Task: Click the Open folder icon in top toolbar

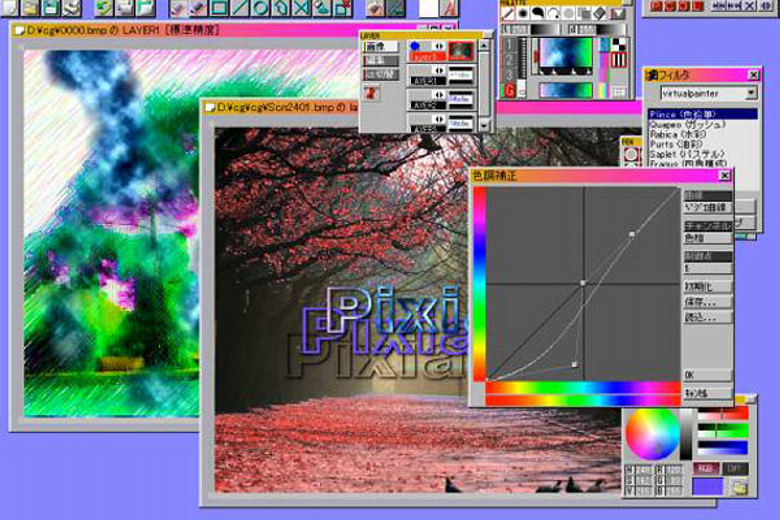Action: [x=30, y=7]
